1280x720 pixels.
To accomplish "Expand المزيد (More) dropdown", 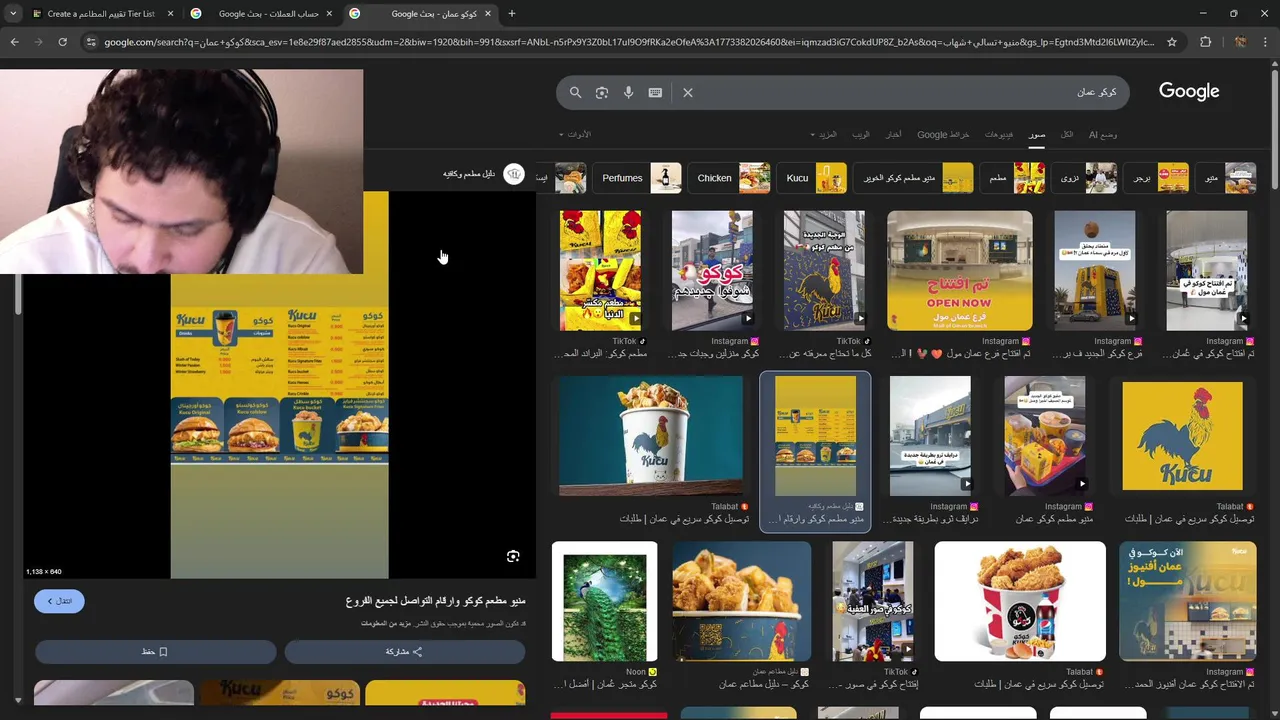I will 824,134.
